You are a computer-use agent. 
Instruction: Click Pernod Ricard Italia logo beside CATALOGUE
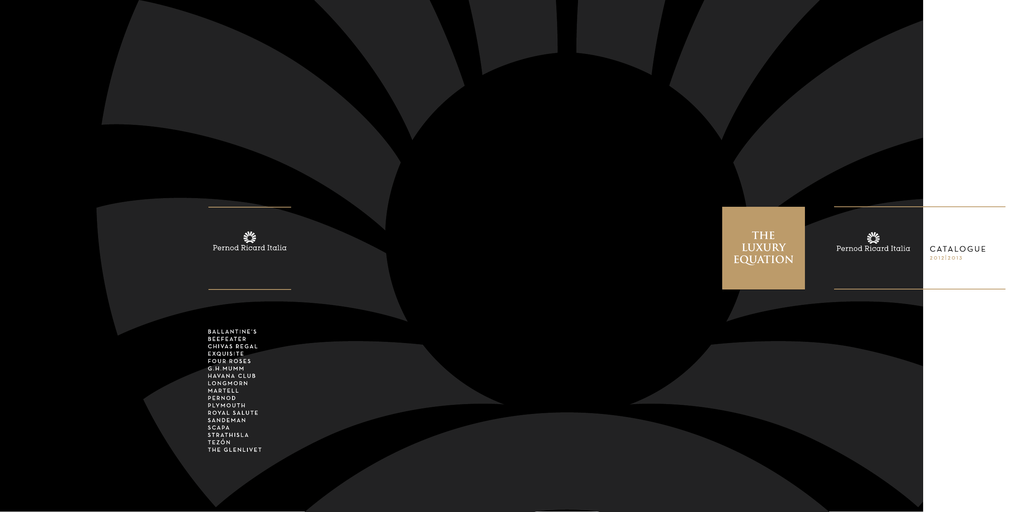[x=873, y=242]
